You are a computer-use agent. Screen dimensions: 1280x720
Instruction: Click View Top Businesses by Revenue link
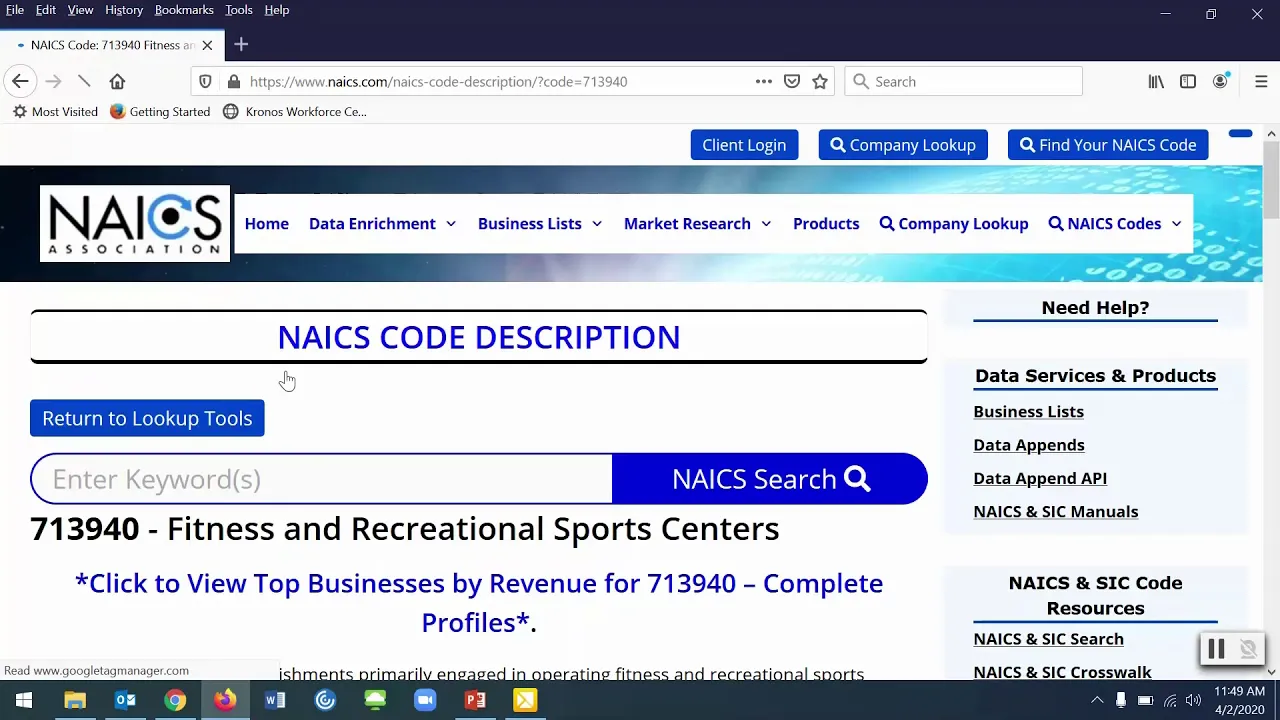click(479, 602)
